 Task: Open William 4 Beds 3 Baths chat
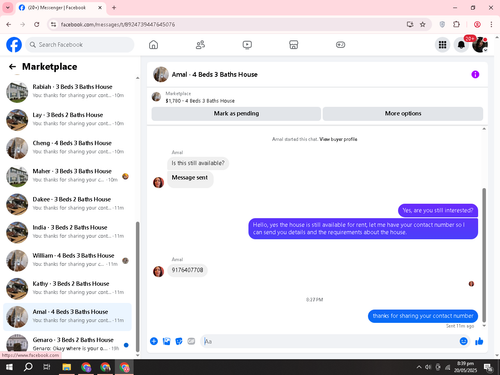tap(68, 260)
